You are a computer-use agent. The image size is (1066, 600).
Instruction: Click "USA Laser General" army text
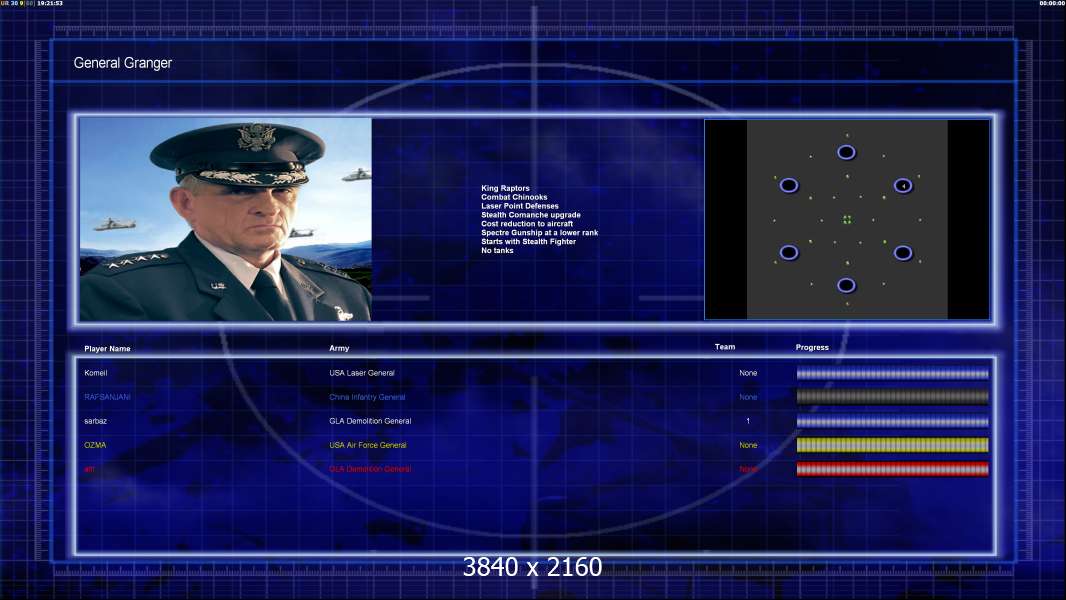pyautogui.click(x=362, y=373)
